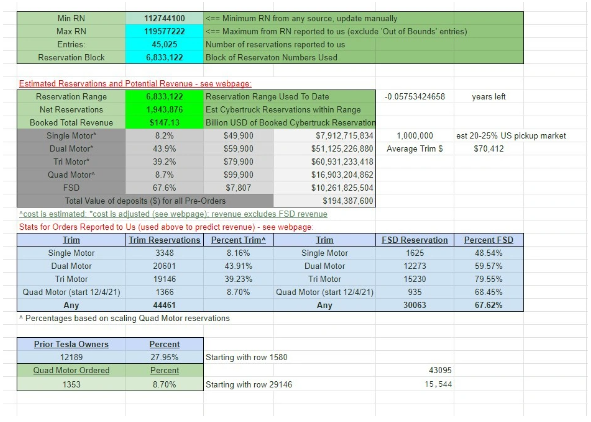
Task: Select the FSD 67.6% cell
Action: [x=164, y=188]
